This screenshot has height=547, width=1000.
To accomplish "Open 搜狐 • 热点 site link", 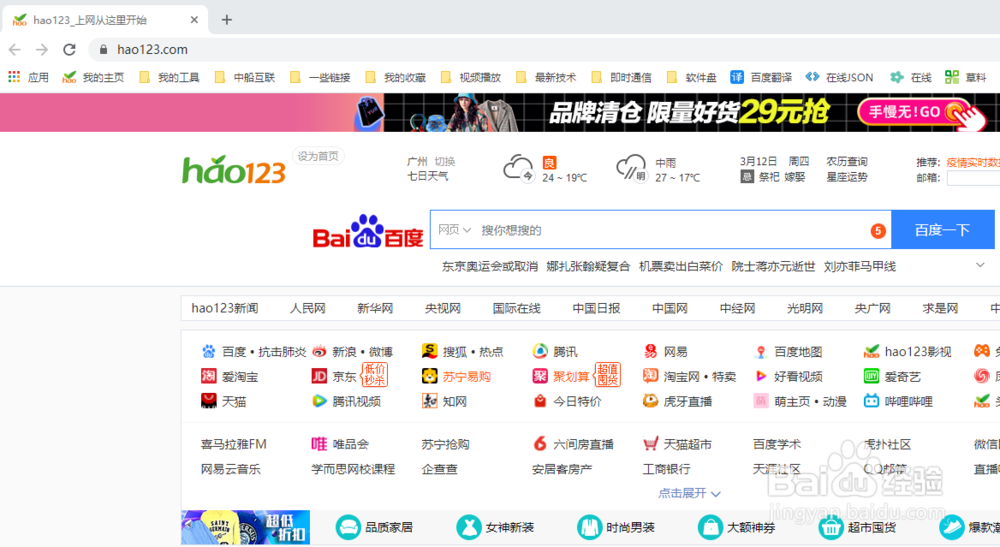I will pyautogui.click(x=462, y=351).
